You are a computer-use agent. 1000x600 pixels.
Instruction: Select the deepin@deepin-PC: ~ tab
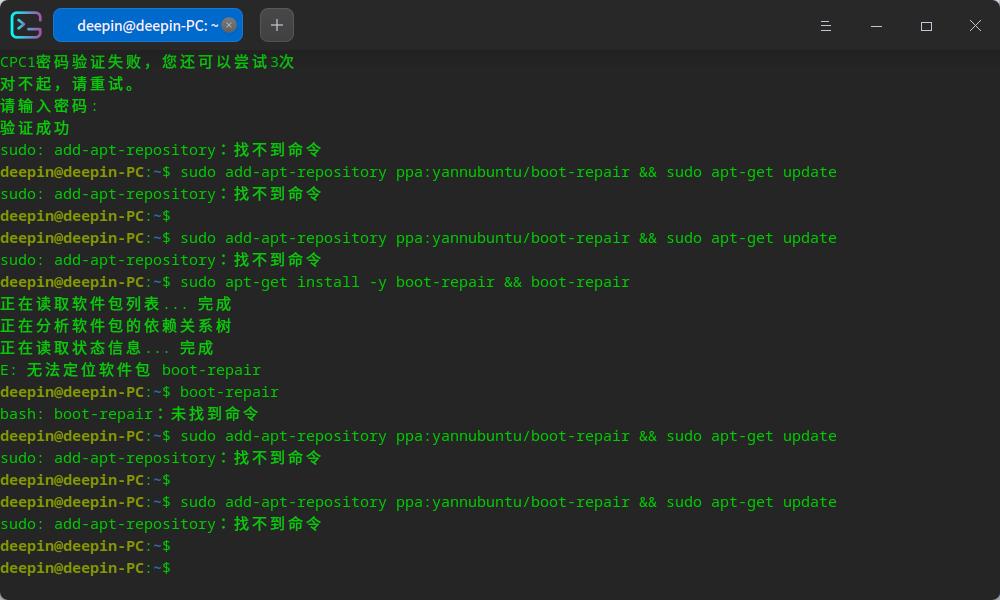pos(140,25)
